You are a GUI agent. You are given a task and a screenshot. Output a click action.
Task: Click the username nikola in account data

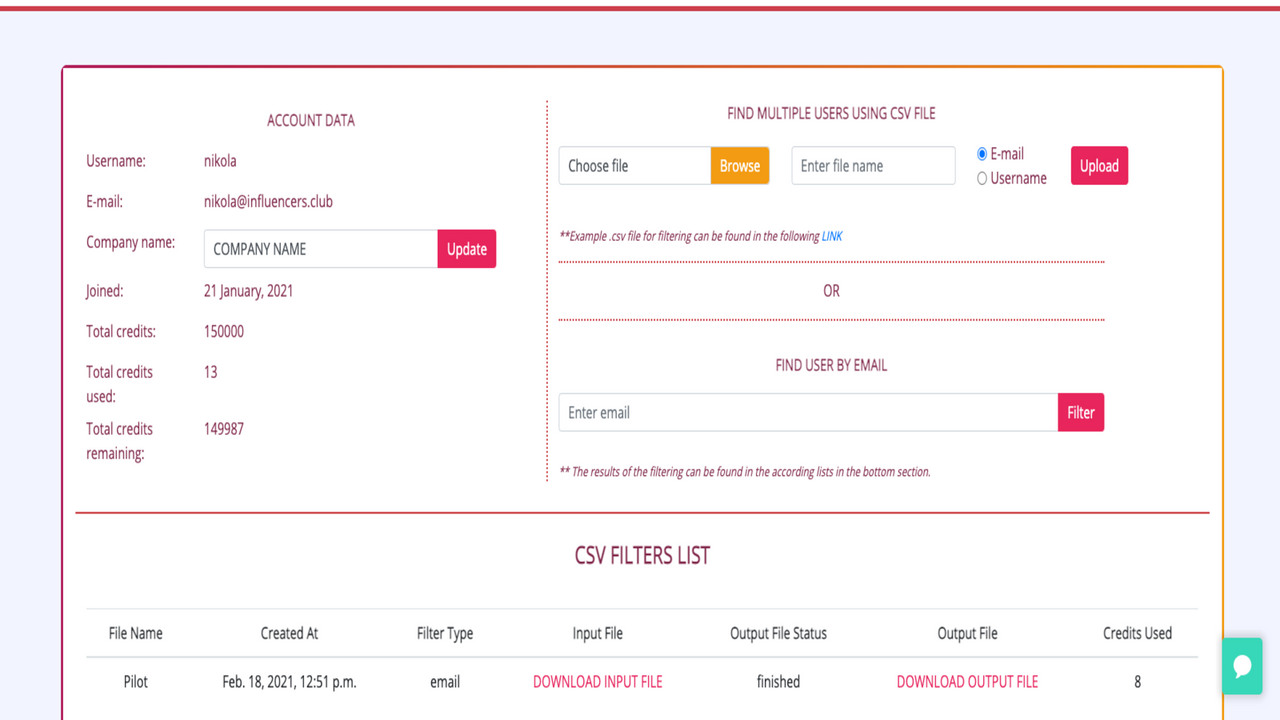pos(219,160)
